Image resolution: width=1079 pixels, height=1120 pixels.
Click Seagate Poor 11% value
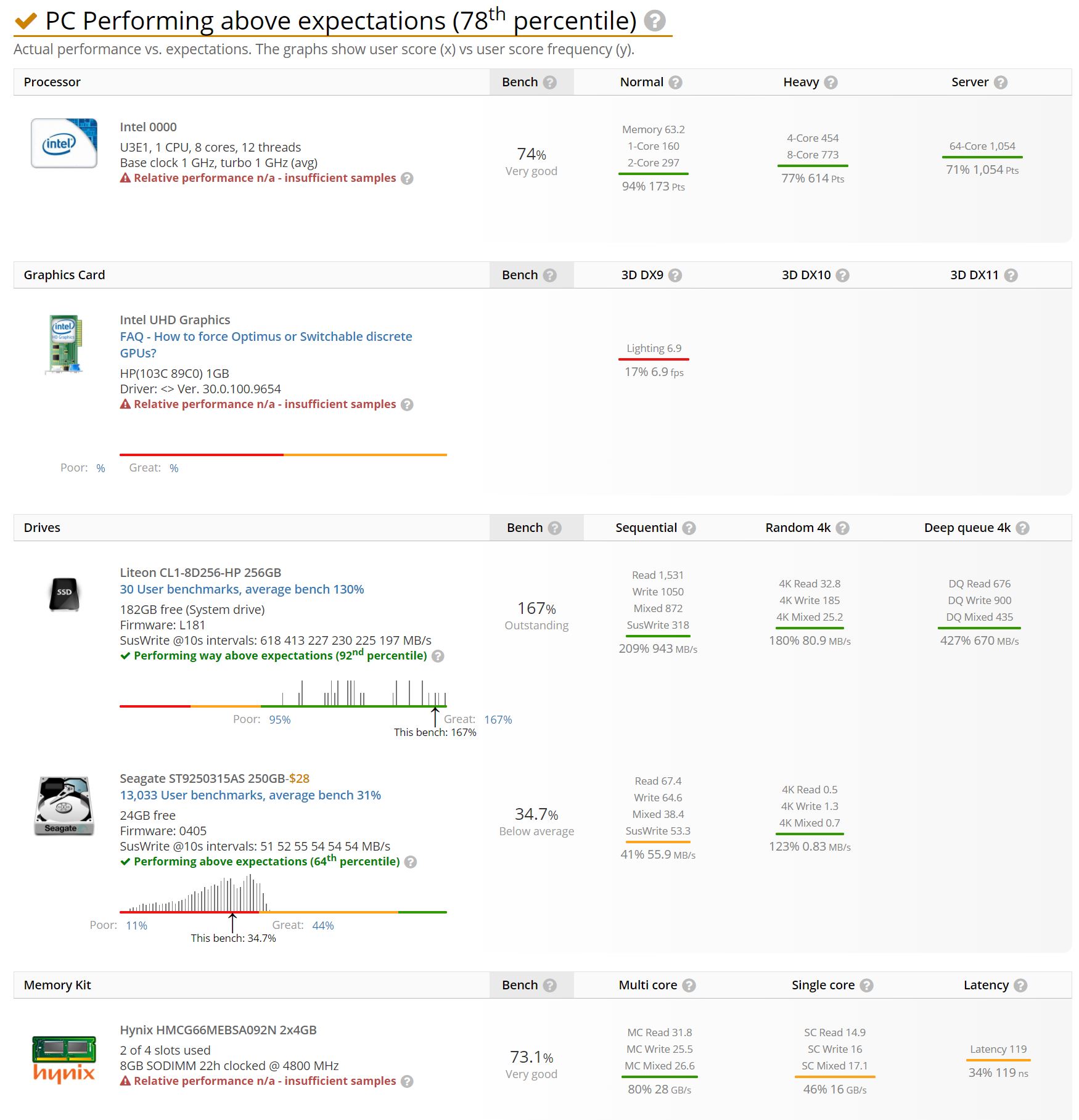[x=137, y=926]
